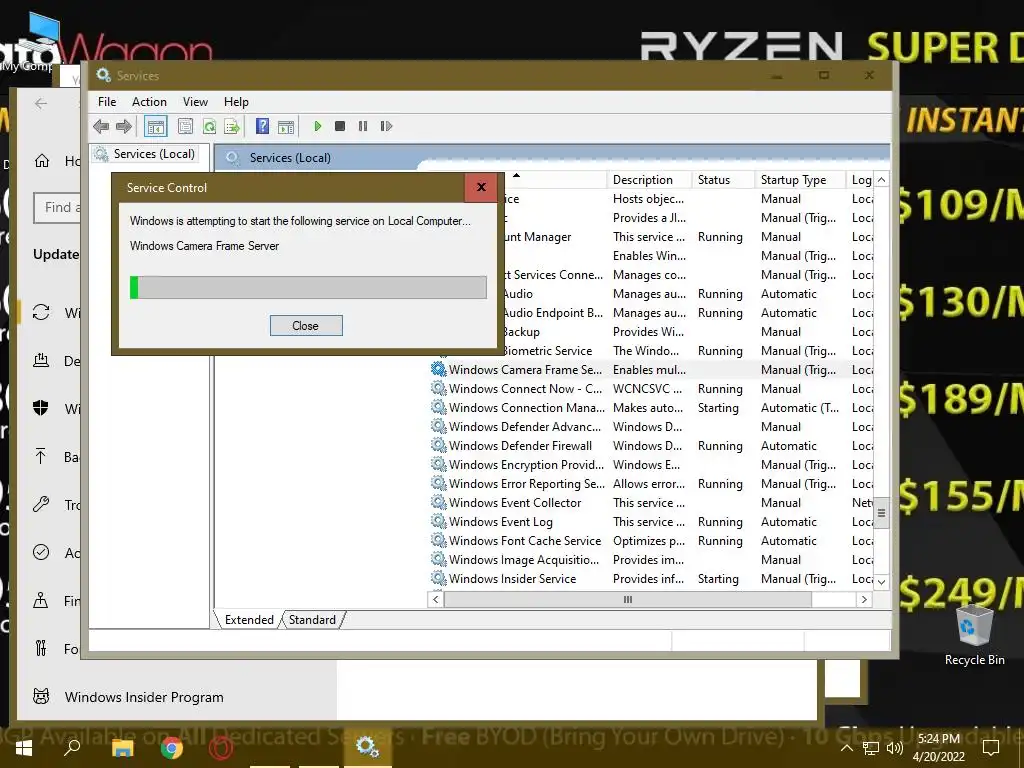Sort by Description column header
This screenshot has height=768, width=1024.
[x=648, y=180]
